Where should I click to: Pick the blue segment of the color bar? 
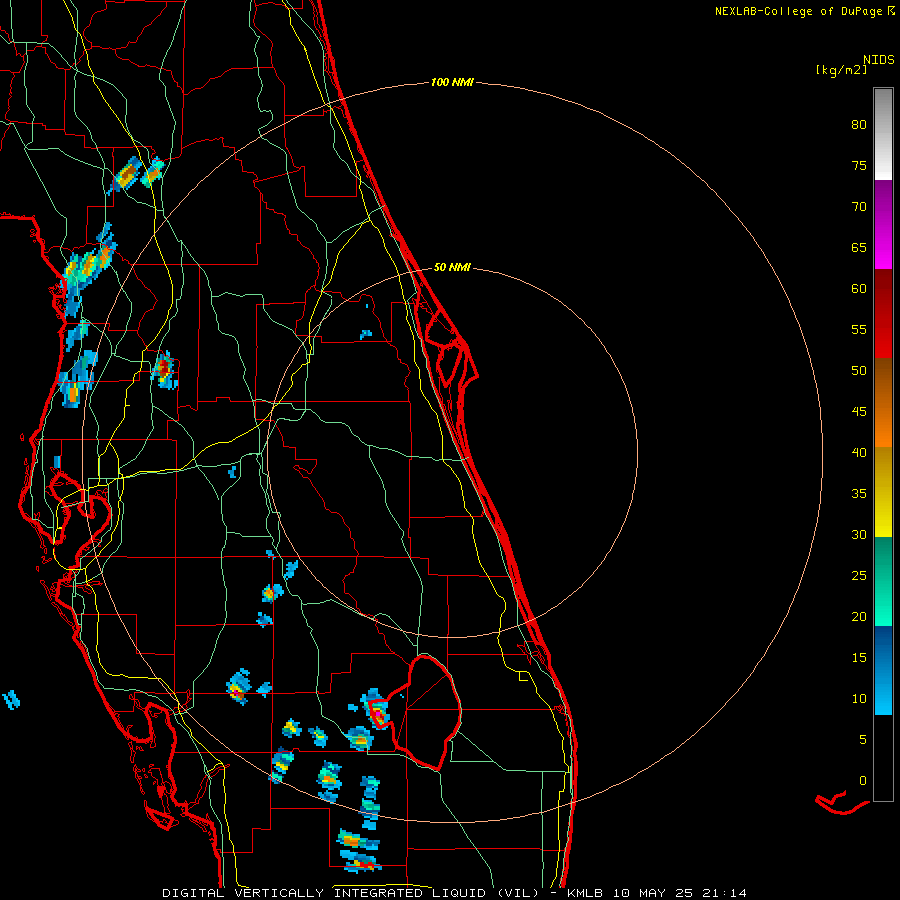pos(883,670)
